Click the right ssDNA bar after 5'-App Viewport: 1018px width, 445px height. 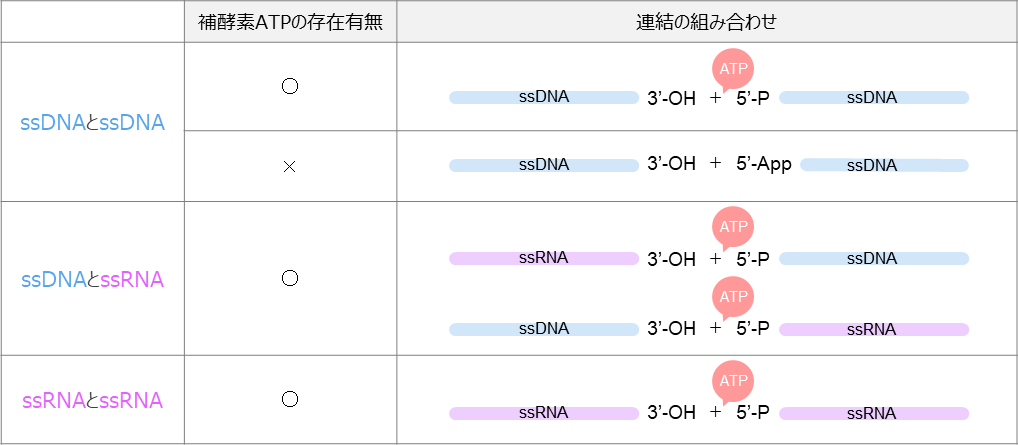(x=884, y=165)
